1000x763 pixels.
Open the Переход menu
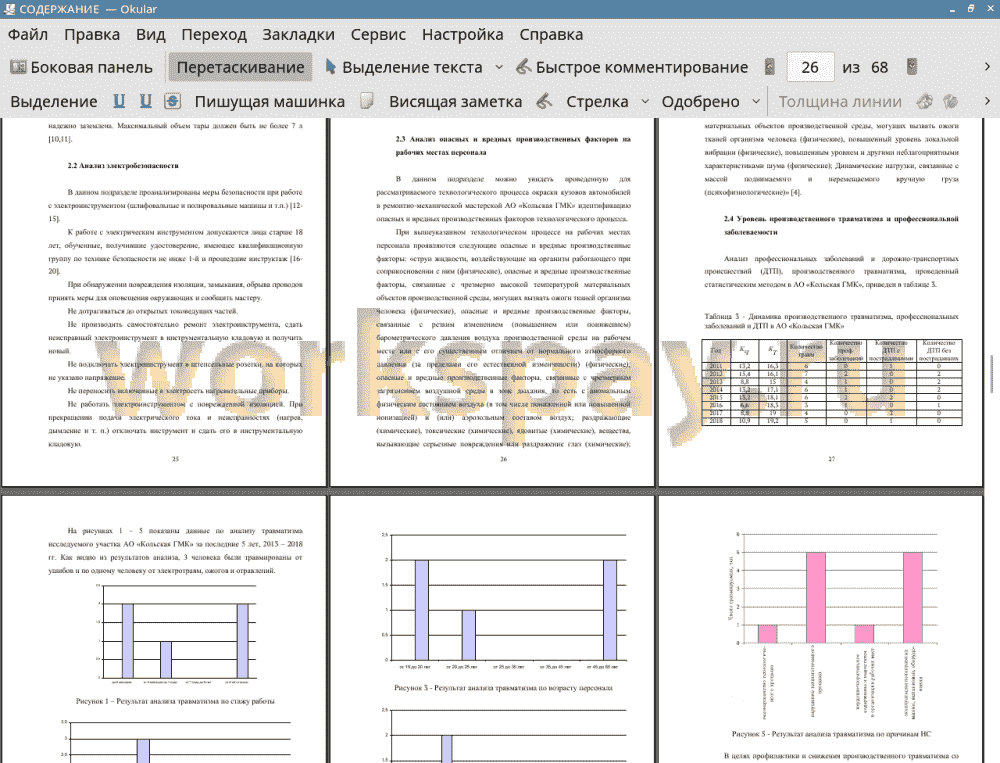point(214,34)
